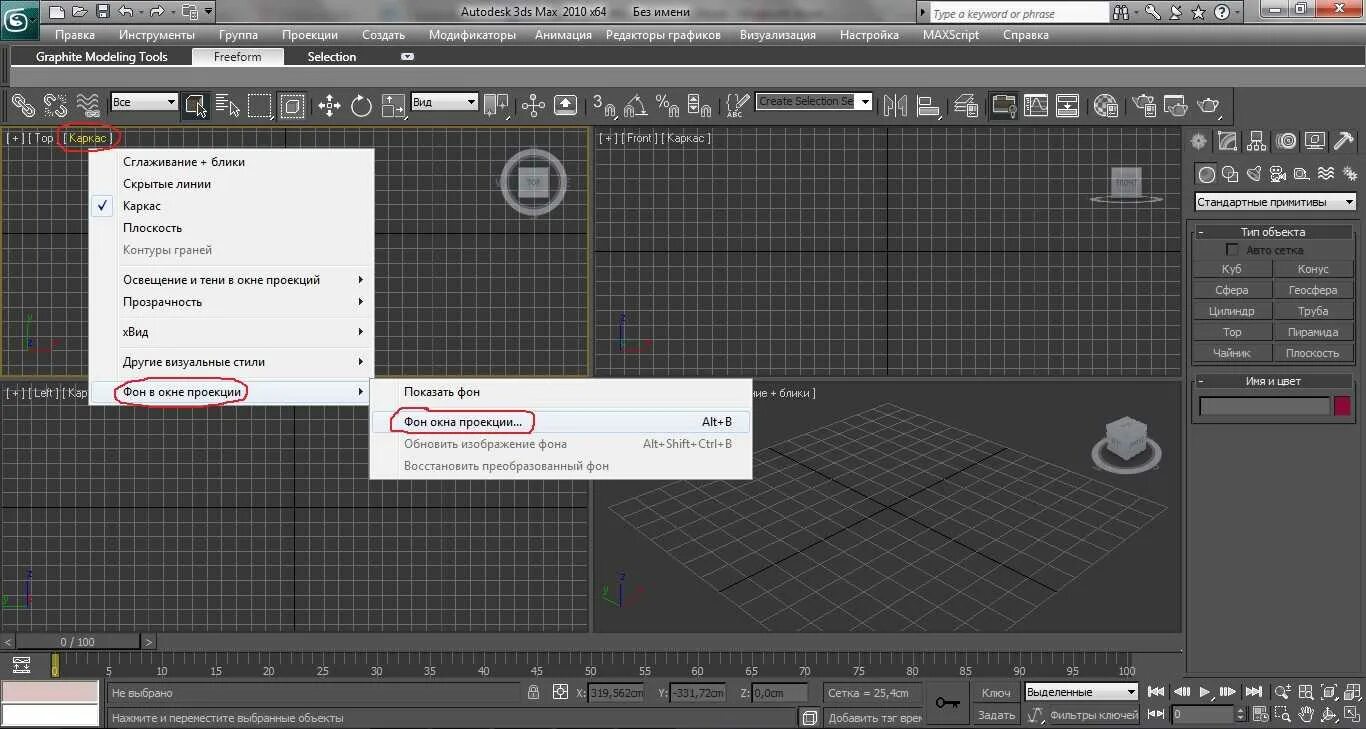Toggle Key Mode button next to frame field
The image size is (1366, 729).
[1157, 714]
